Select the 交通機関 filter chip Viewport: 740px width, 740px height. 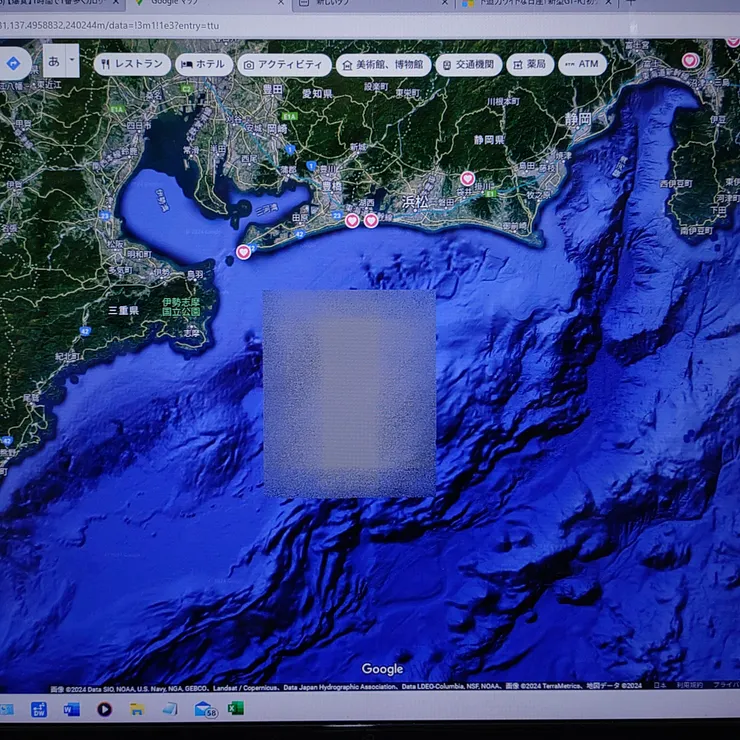(468, 65)
